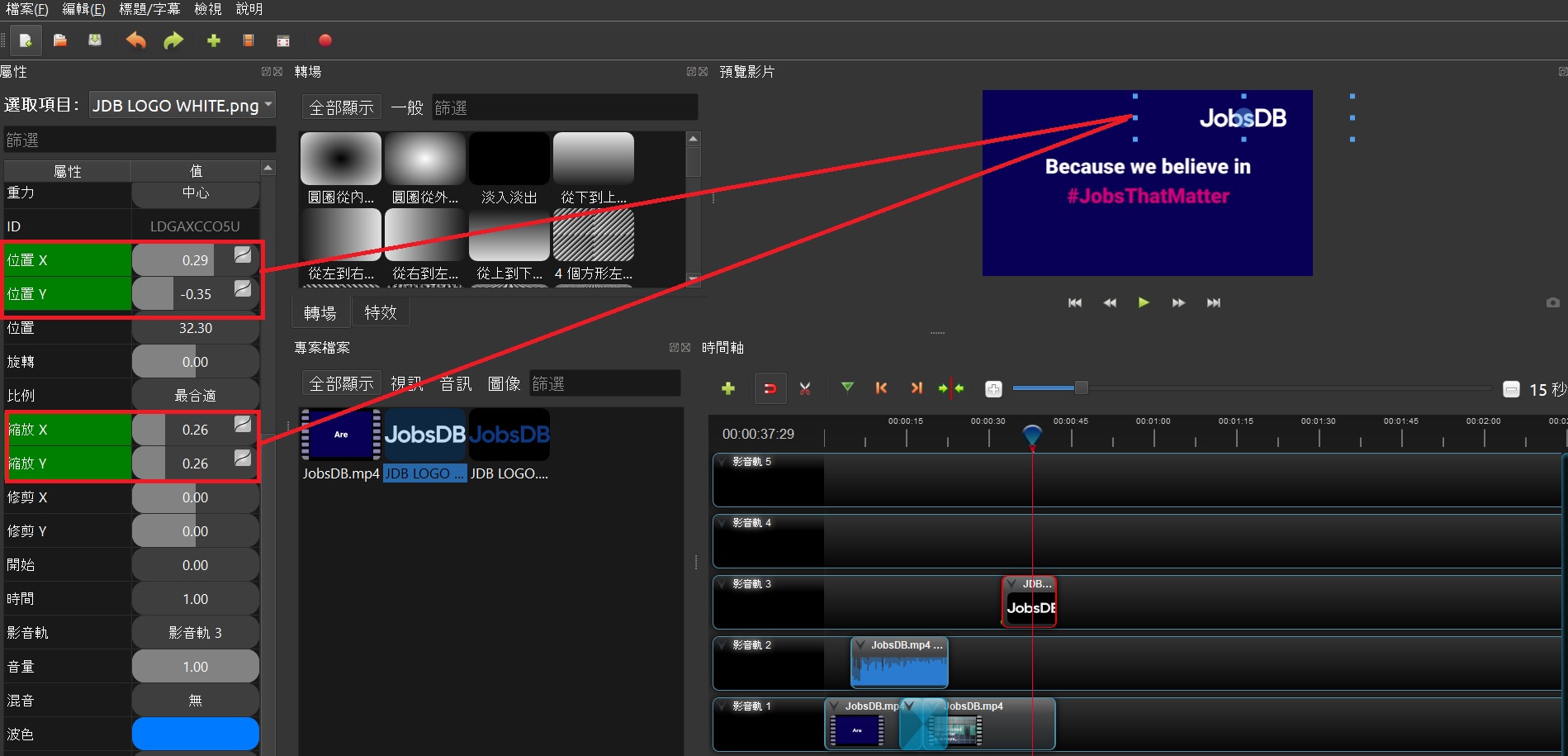Click the transitions filter input field

click(565, 107)
